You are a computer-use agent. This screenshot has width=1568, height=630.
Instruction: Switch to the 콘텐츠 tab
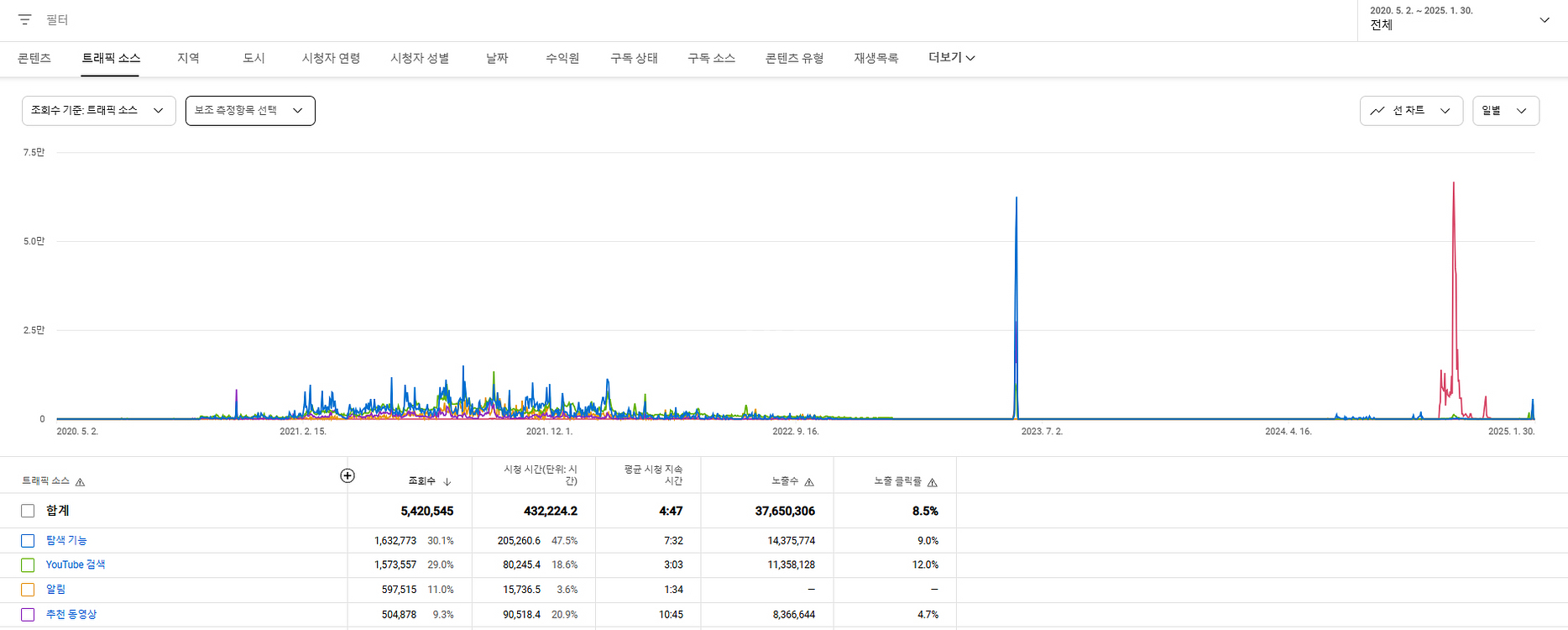coord(34,58)
